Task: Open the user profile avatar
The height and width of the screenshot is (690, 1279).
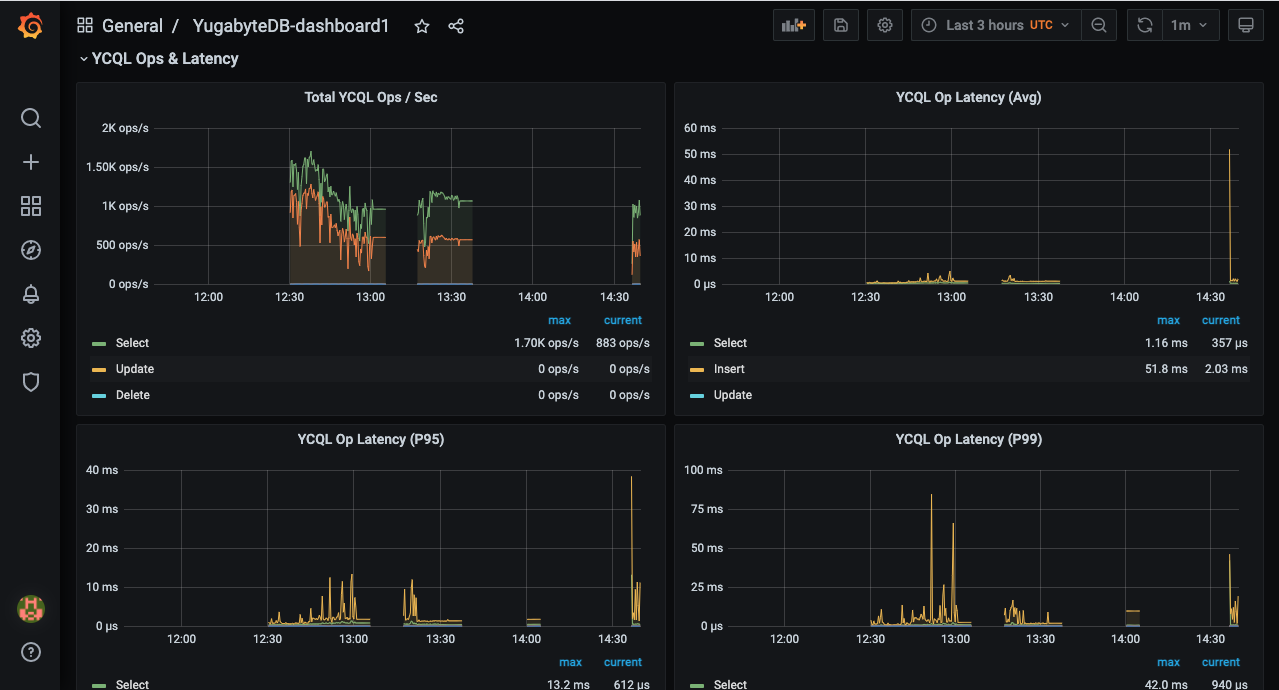Action: pos(30,608)
